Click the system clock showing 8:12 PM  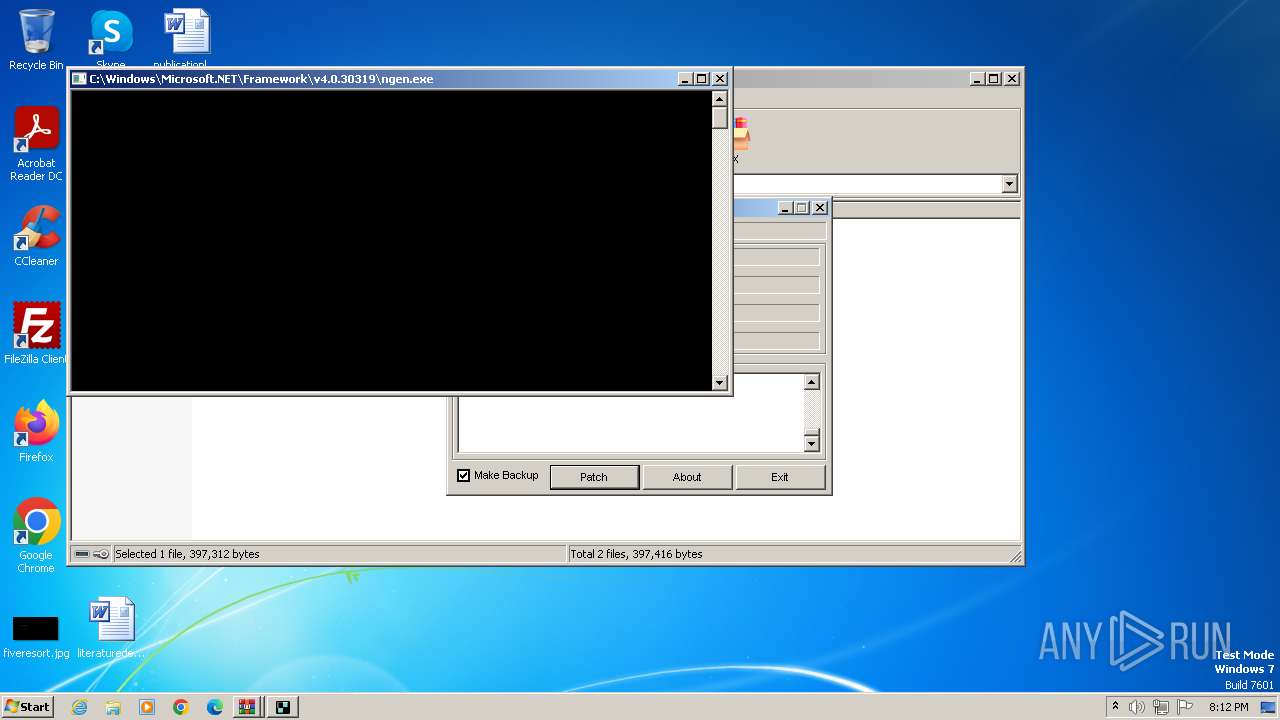click(1228, 707)
